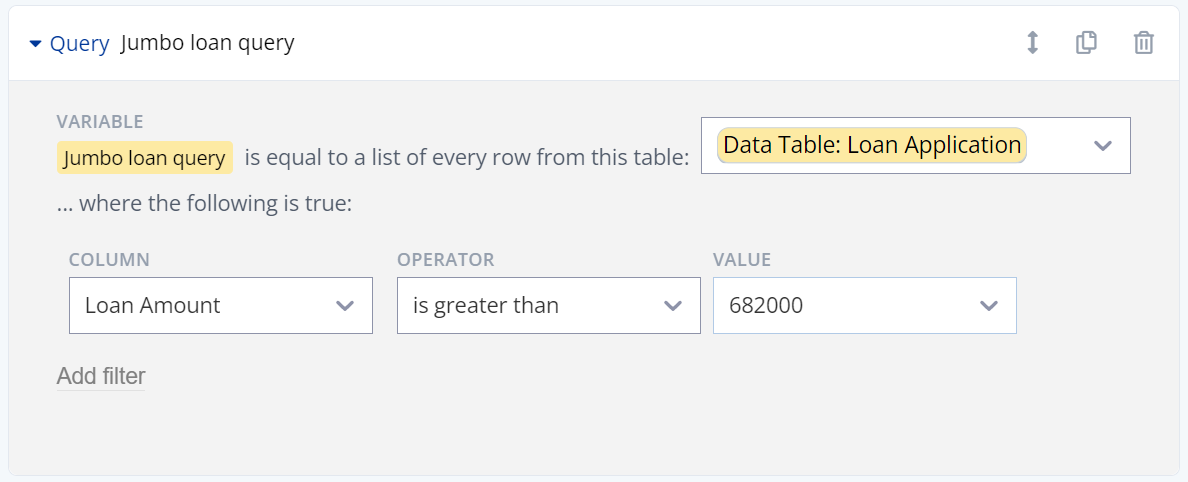The height and width of the screenshot is (482, 1188).
Task: Duplicate the Jumbo loan query block
Action: (x=1086, y=43)
